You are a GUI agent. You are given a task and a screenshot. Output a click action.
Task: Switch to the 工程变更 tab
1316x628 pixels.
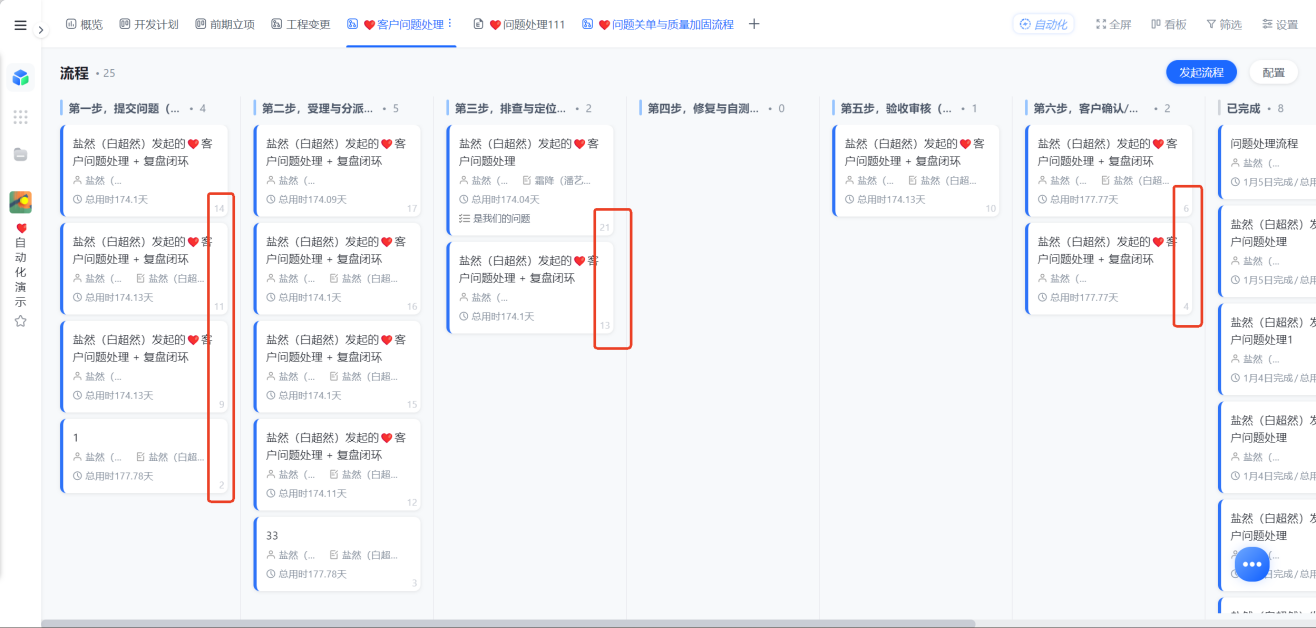click(301, 24)
